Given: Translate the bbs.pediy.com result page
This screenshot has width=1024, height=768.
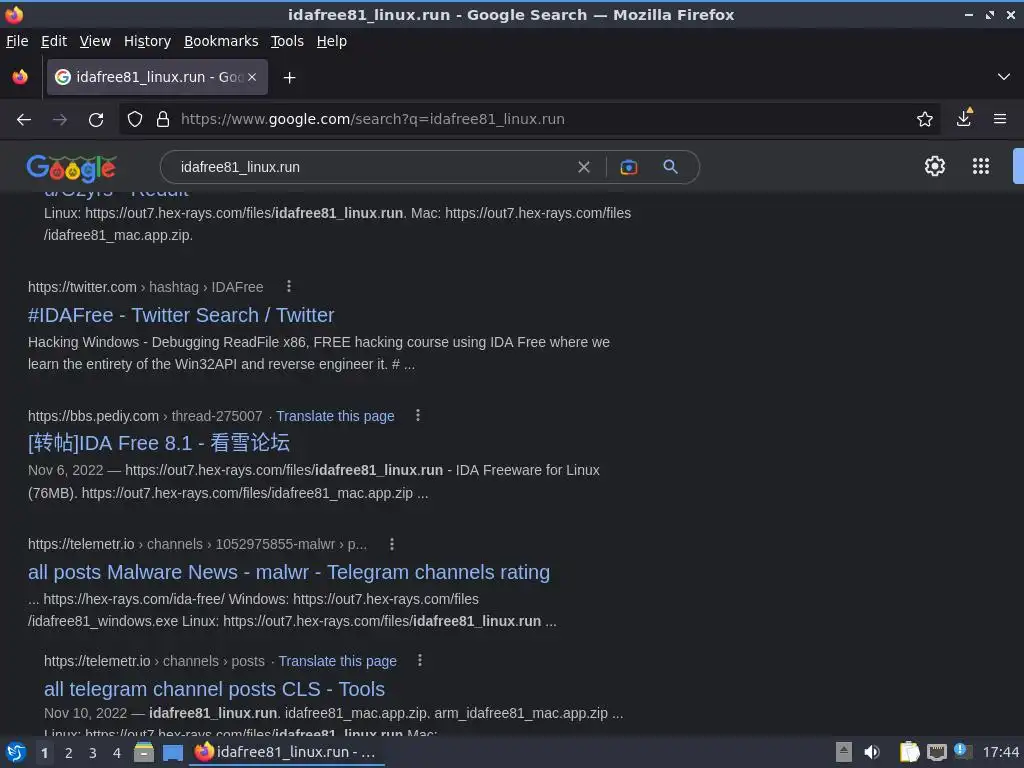Looking at the screenshot, I should 335,416.
